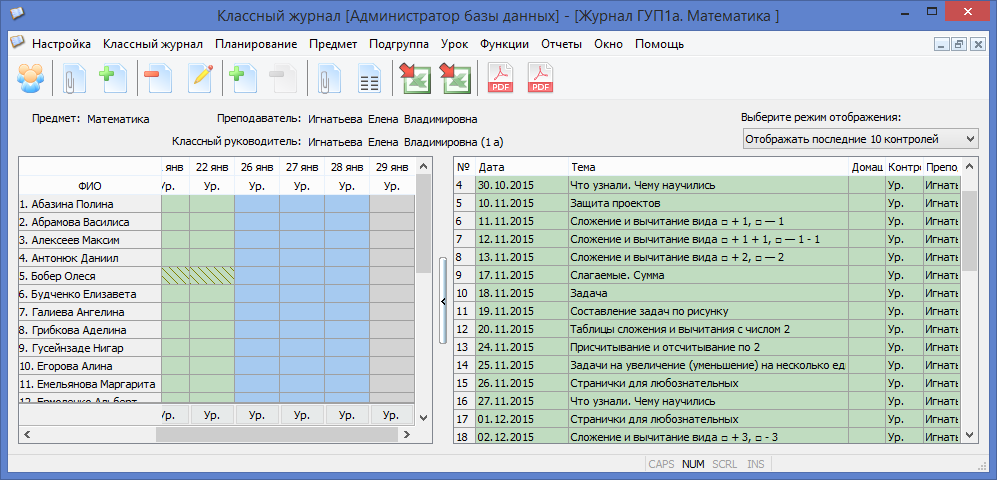The height and width of the screenshot is (480, 997).
Task: Click the yellow pencil edit document icon
Action: (x=199, y=78)
